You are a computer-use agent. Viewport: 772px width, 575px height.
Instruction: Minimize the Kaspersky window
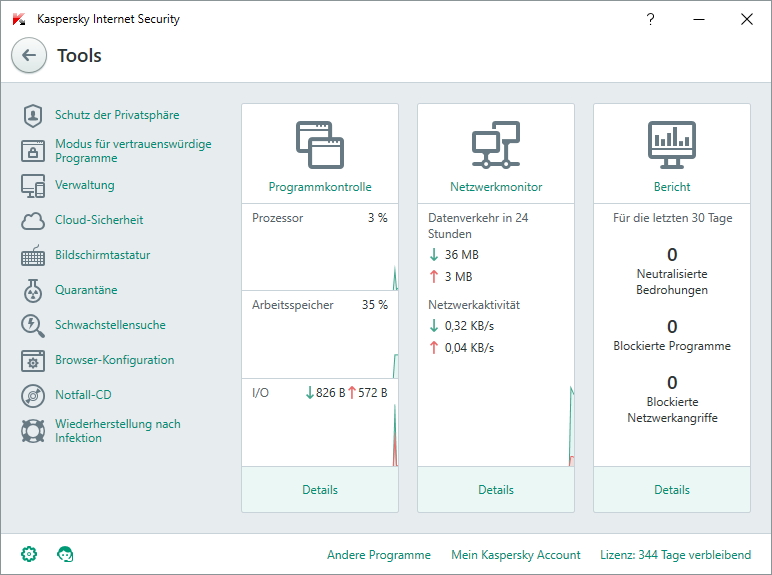pos(699,19)
